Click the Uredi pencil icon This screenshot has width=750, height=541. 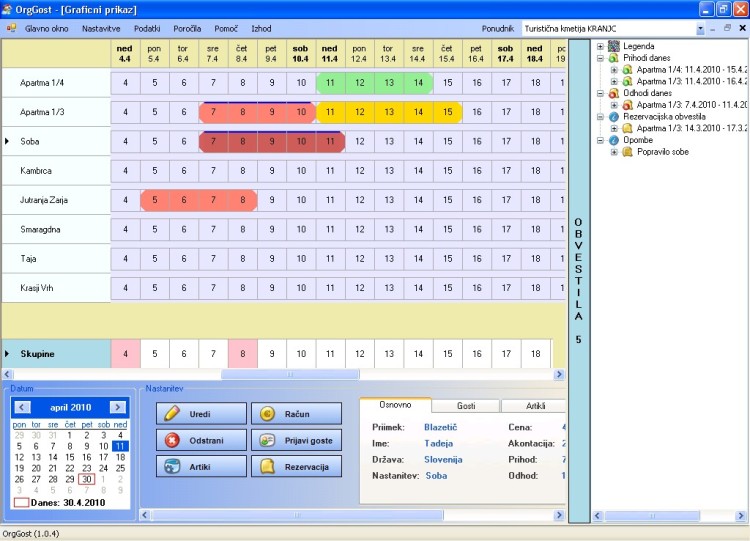[x=172, y=413]
